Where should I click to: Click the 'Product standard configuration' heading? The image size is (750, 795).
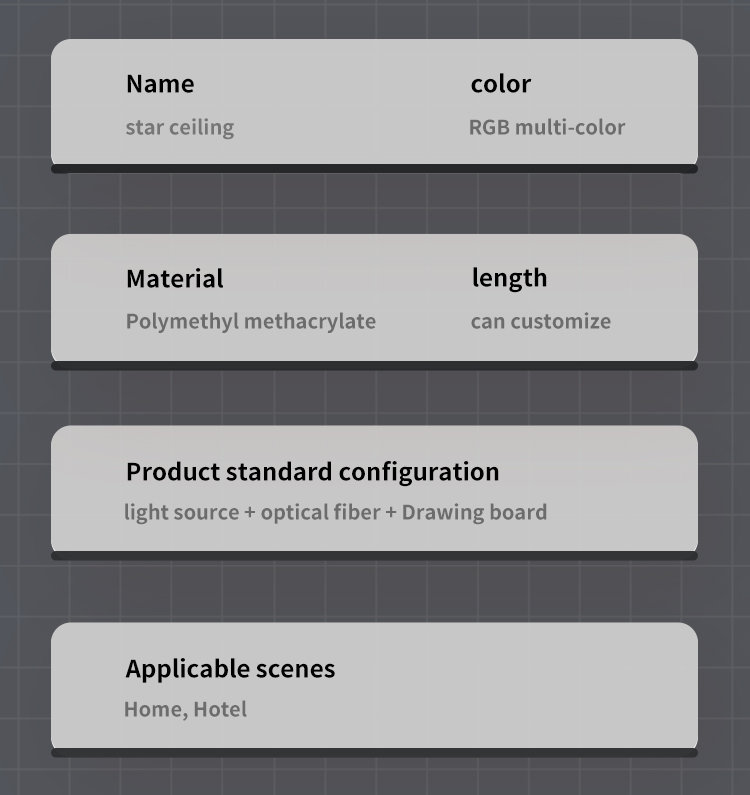[x=312, y=472]
